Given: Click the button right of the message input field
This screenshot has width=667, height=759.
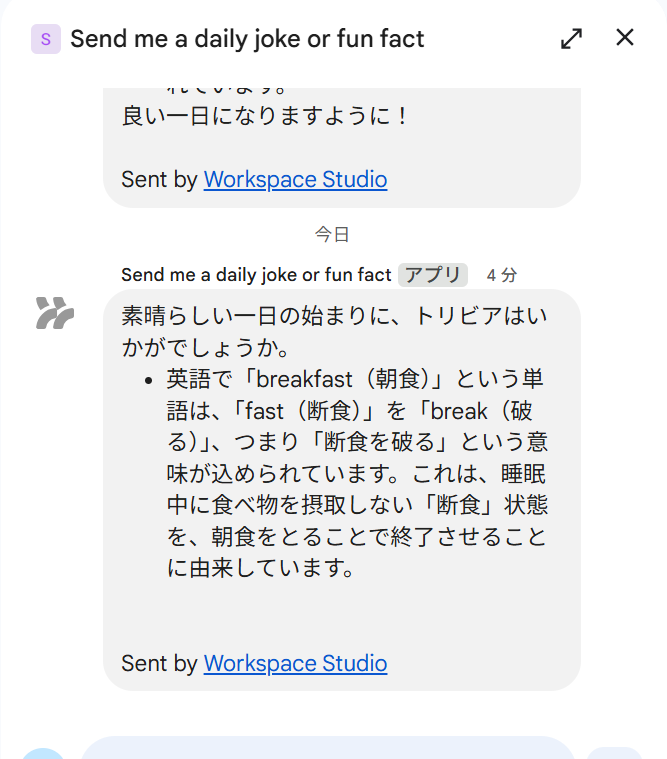Looking at the screenshot, I should (x=612, y=752).
